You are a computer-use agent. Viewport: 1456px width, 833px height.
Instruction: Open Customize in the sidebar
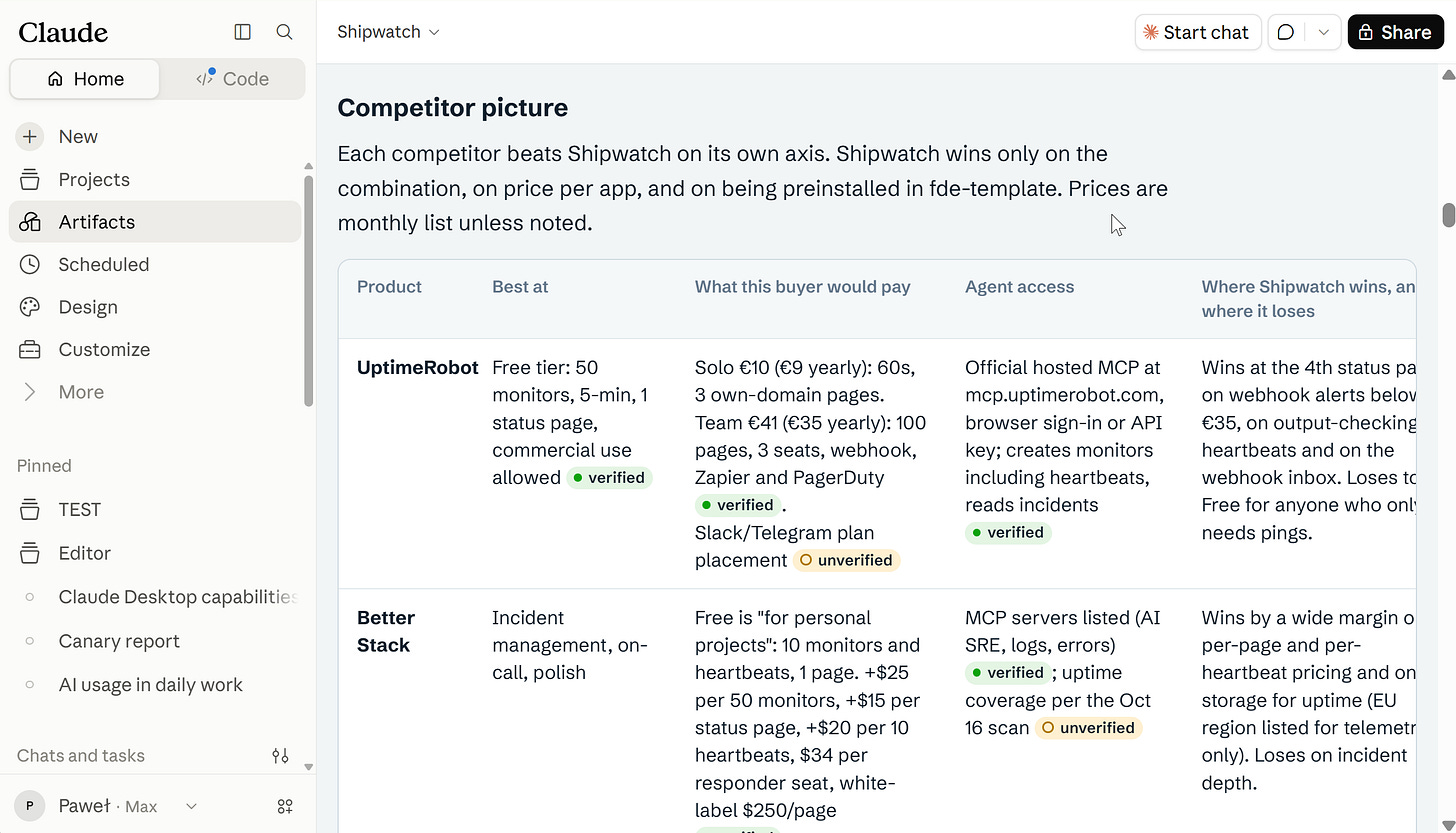tap(155, 350)
